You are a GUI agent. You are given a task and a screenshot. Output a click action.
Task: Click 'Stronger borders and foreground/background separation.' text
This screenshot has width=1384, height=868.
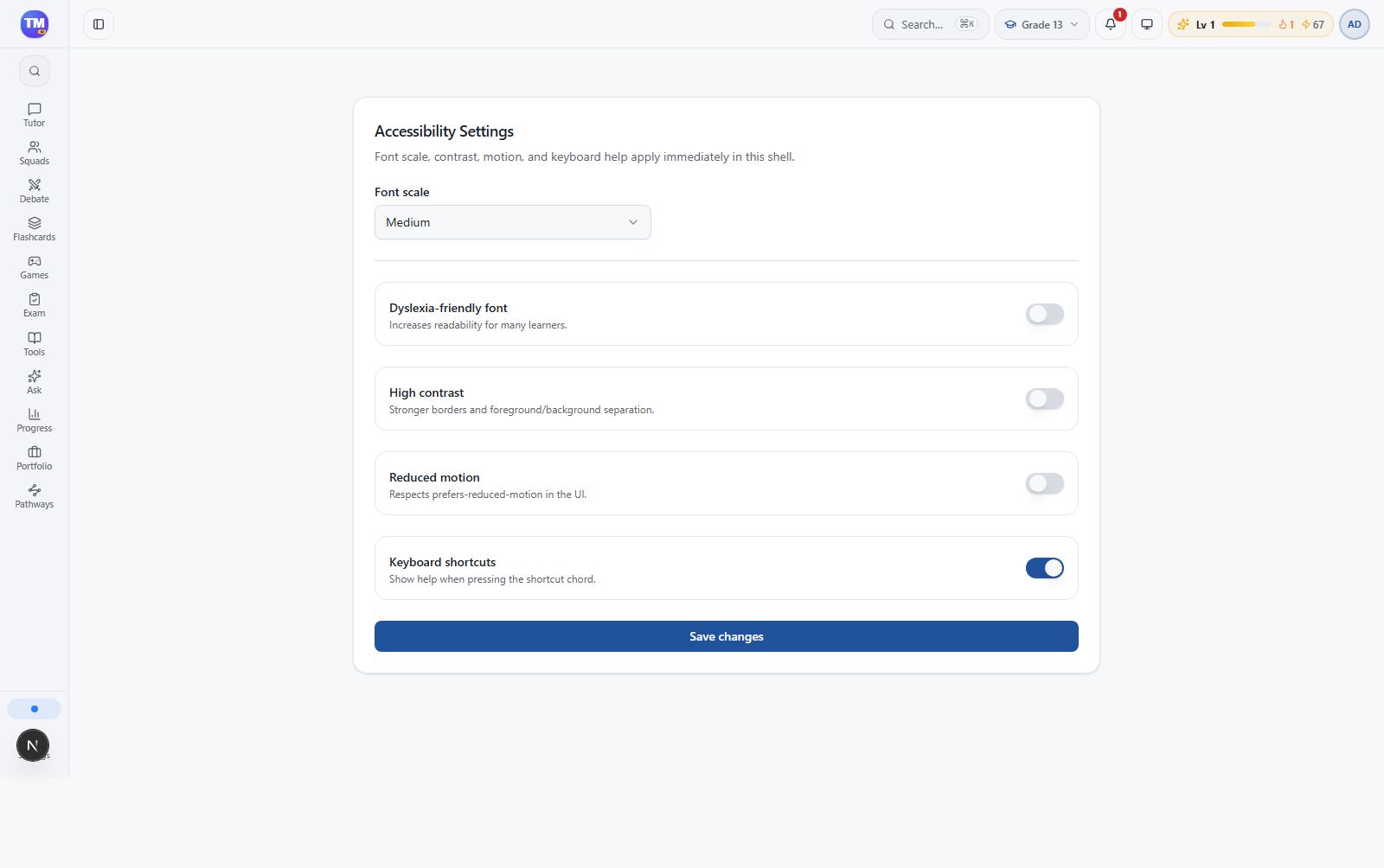point(522,410)
